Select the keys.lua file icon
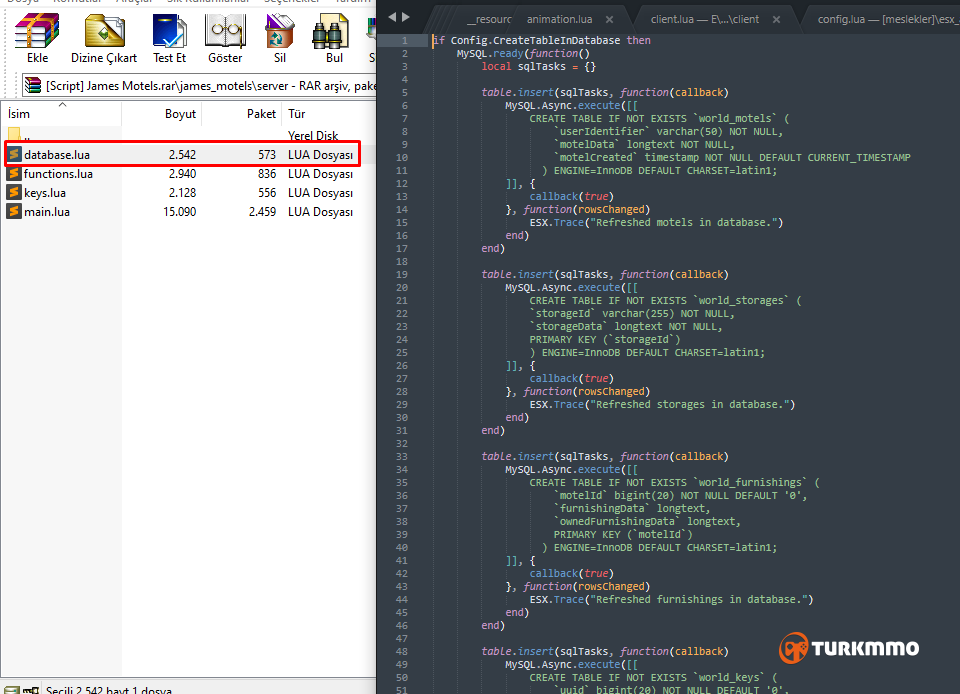 click(14, 192)
